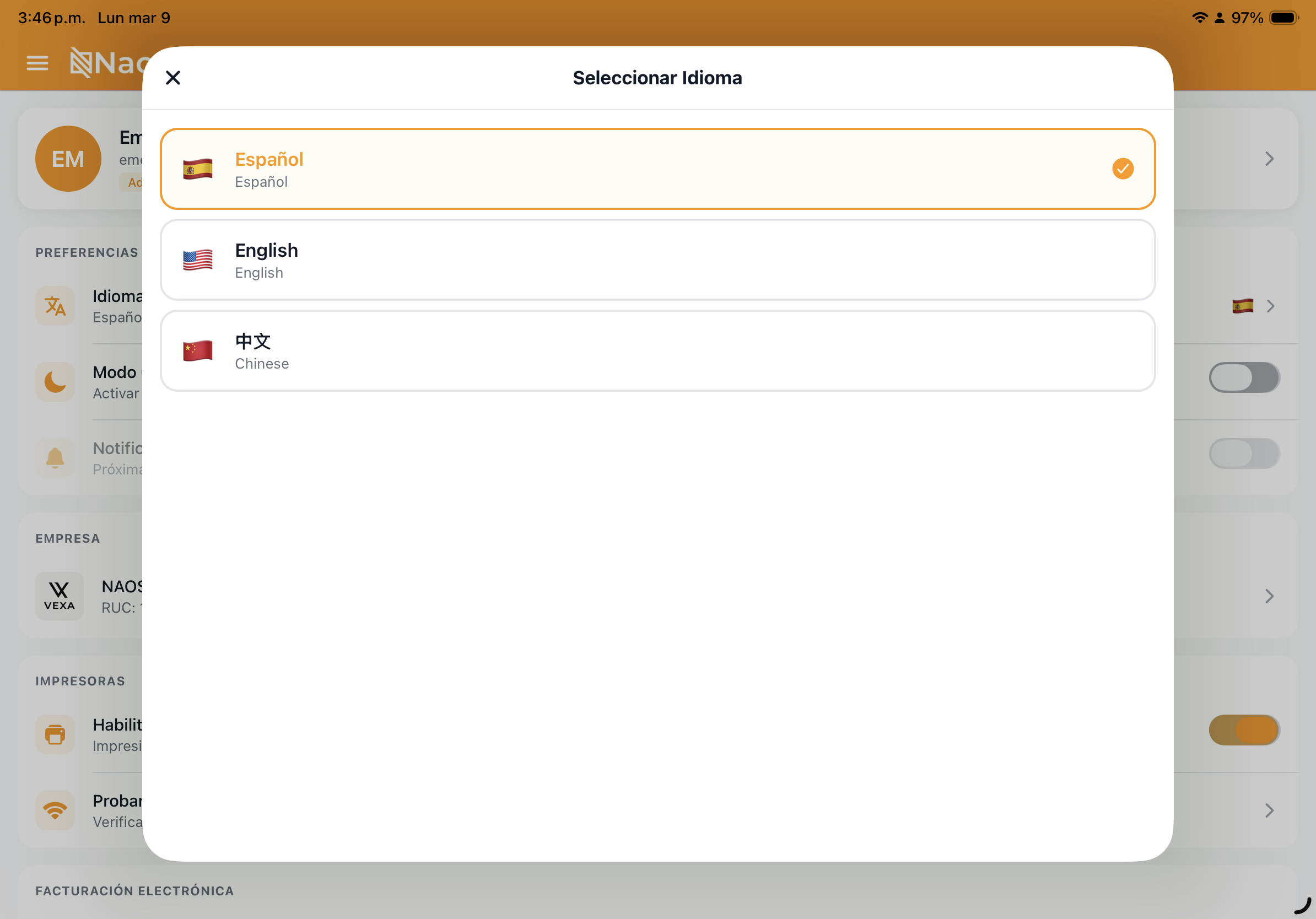Disable the printing enabled switch
Viewport: 1316px width, 919px height.
[1244, 730]
